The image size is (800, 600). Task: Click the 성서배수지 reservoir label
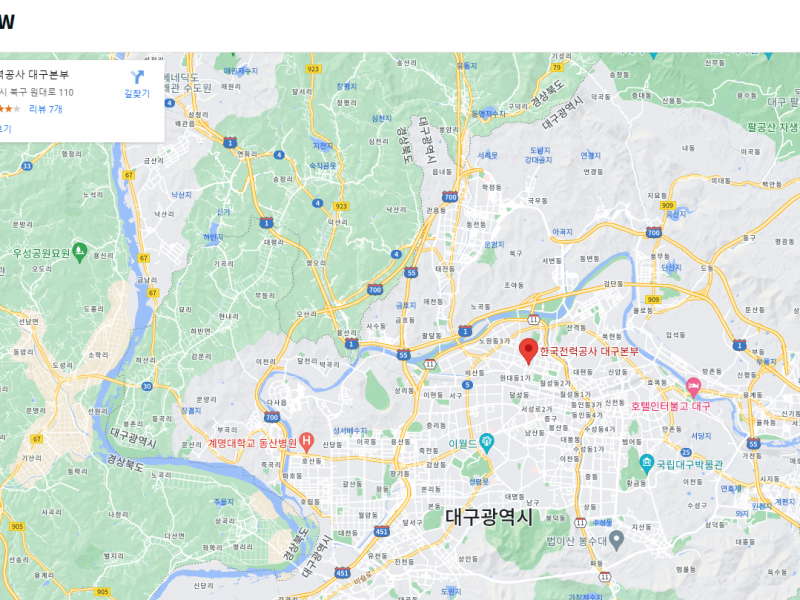click(x=349, y=431)
